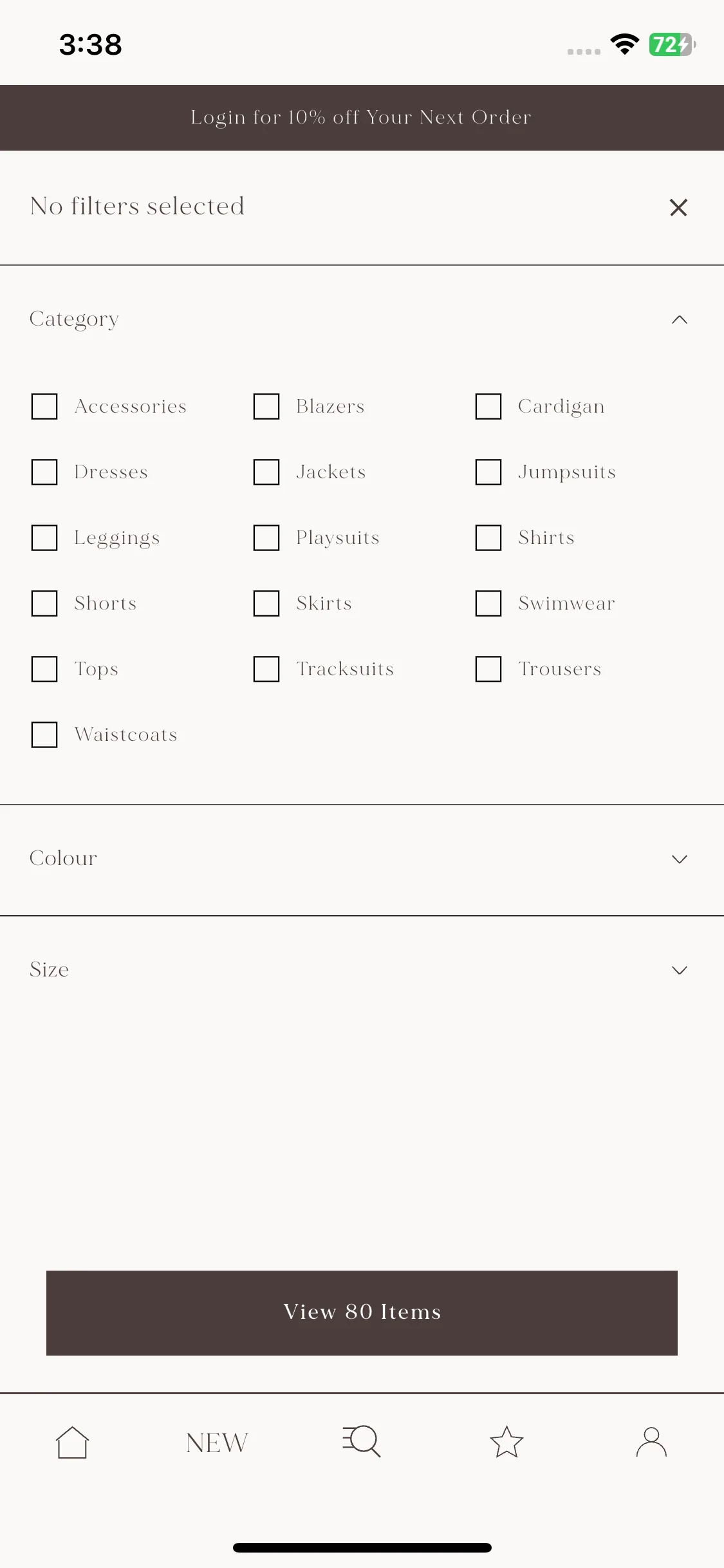This screenshot has height=1568, width=724.
Task: Close the filters panel with X
Action: click(x=678, y=207)
